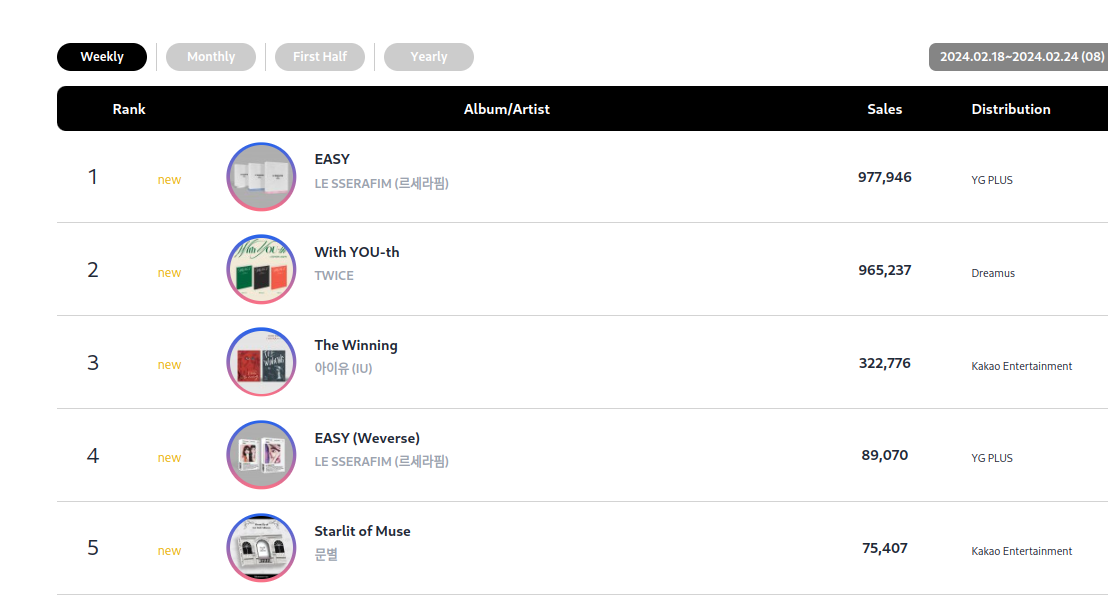Click the EASY (Weverse) title link
This screenshot has height=604, width=1108.
click(x=367, y=438)
